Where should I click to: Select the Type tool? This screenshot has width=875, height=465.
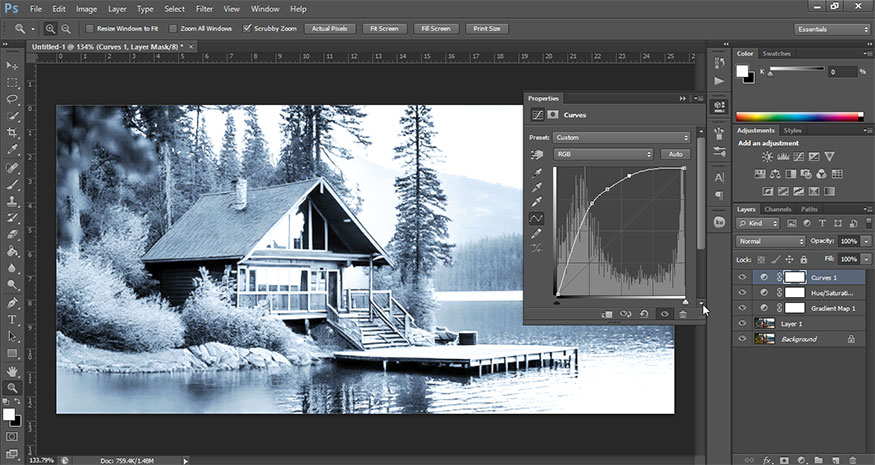coord(13,319)
